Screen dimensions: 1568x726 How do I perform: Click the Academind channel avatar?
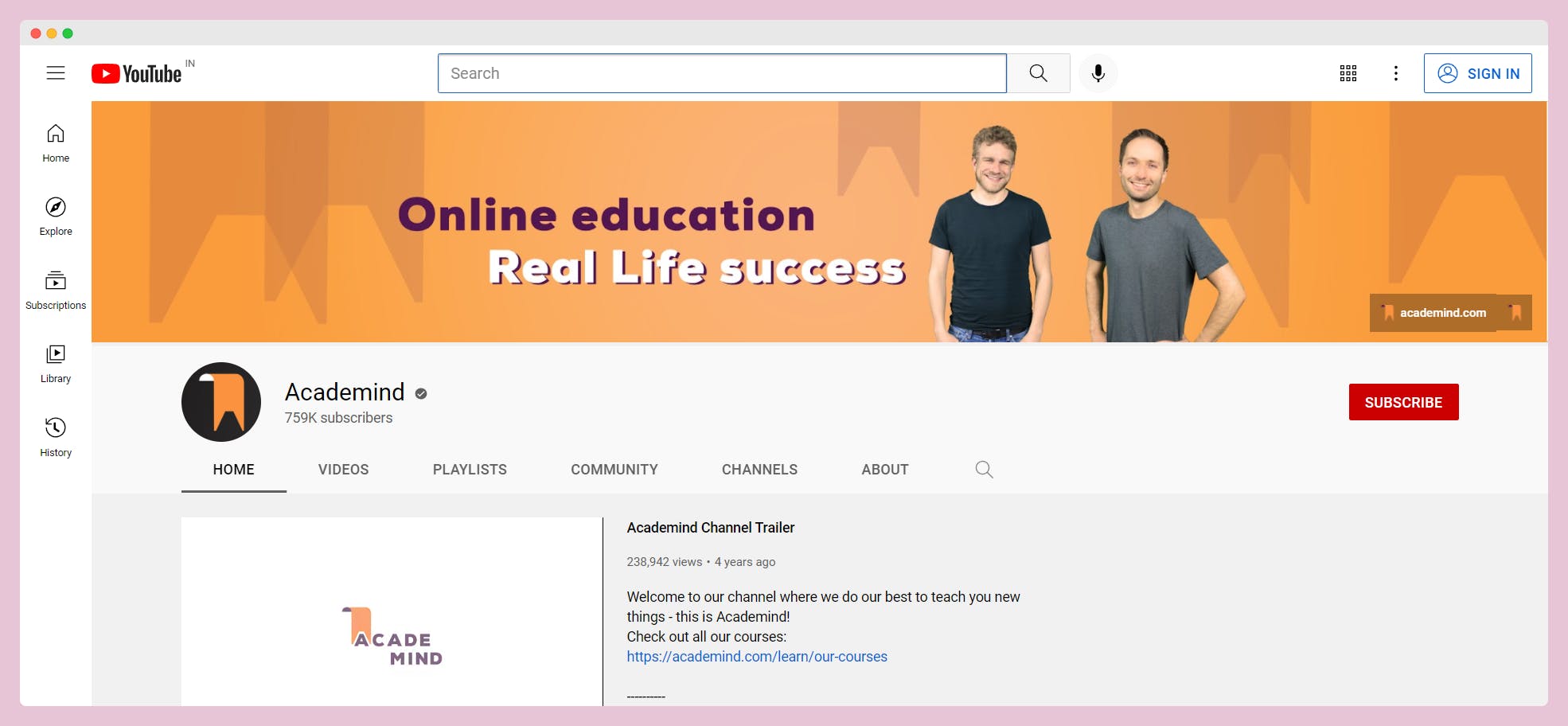[x=221, y=402]
